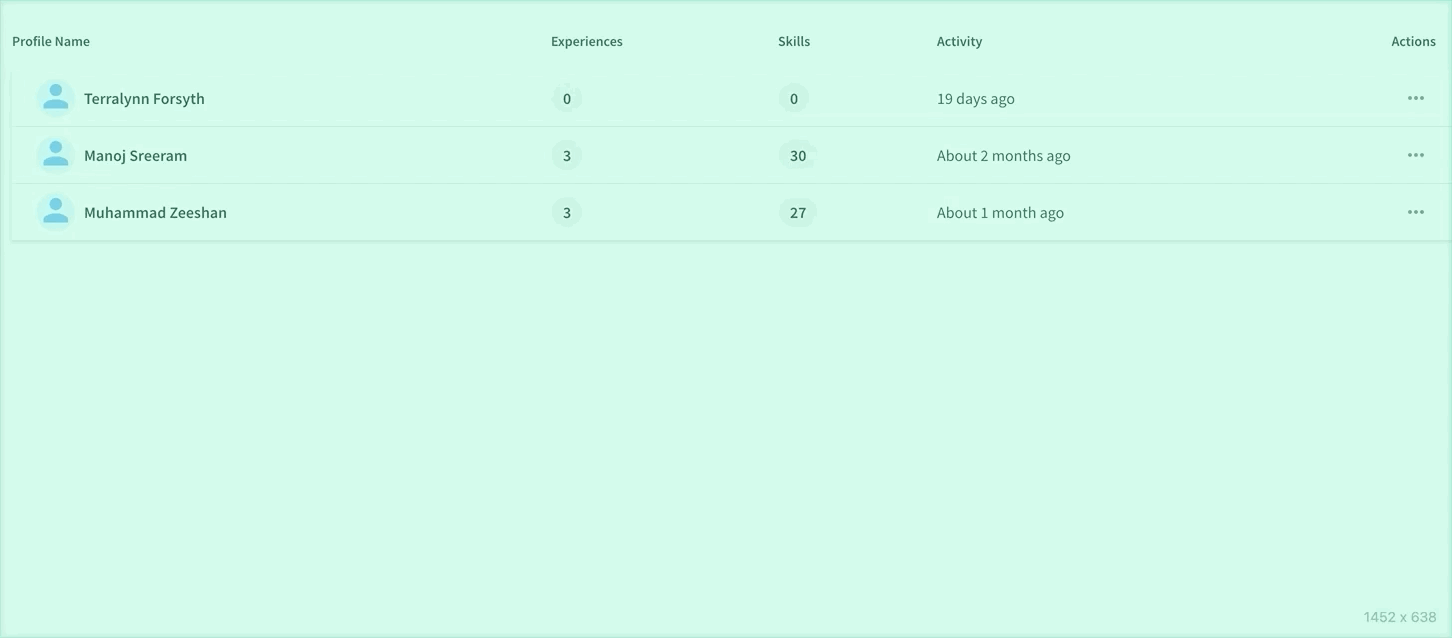
Task: Click Terralynn Forsyth's avatar icon
Action: 56,98
